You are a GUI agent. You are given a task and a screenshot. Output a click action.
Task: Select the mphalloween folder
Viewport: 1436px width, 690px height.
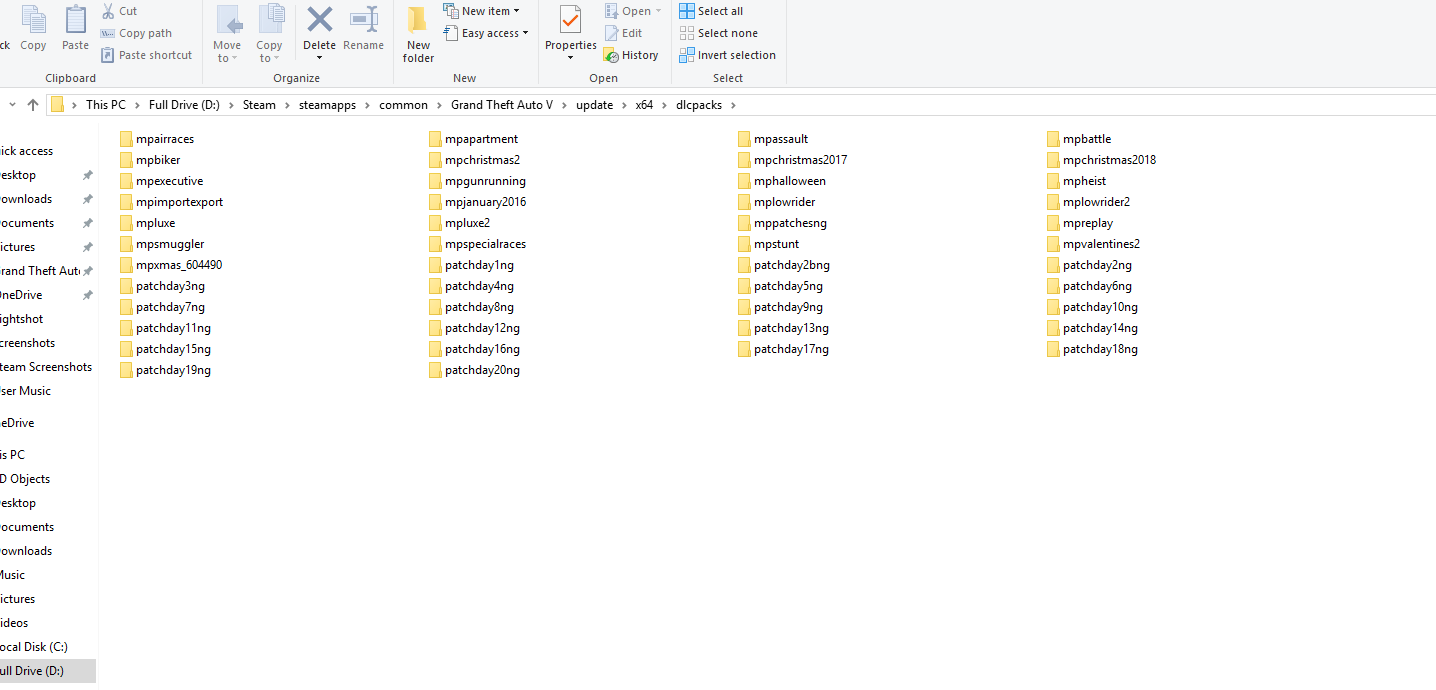pyautogui.click(x=781, y=181)
